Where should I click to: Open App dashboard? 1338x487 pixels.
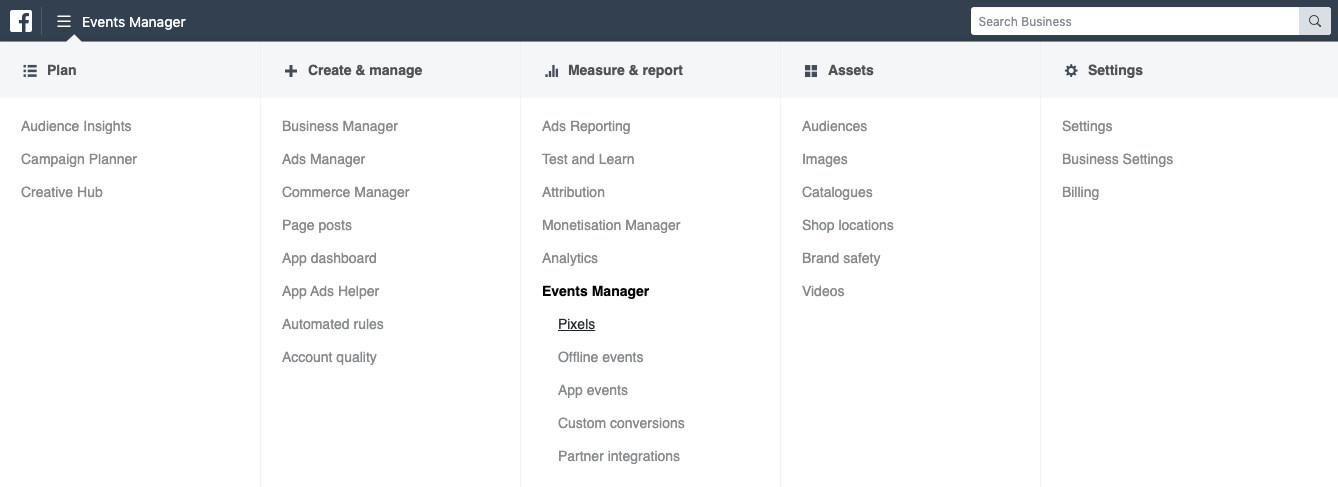click(329, 258)
